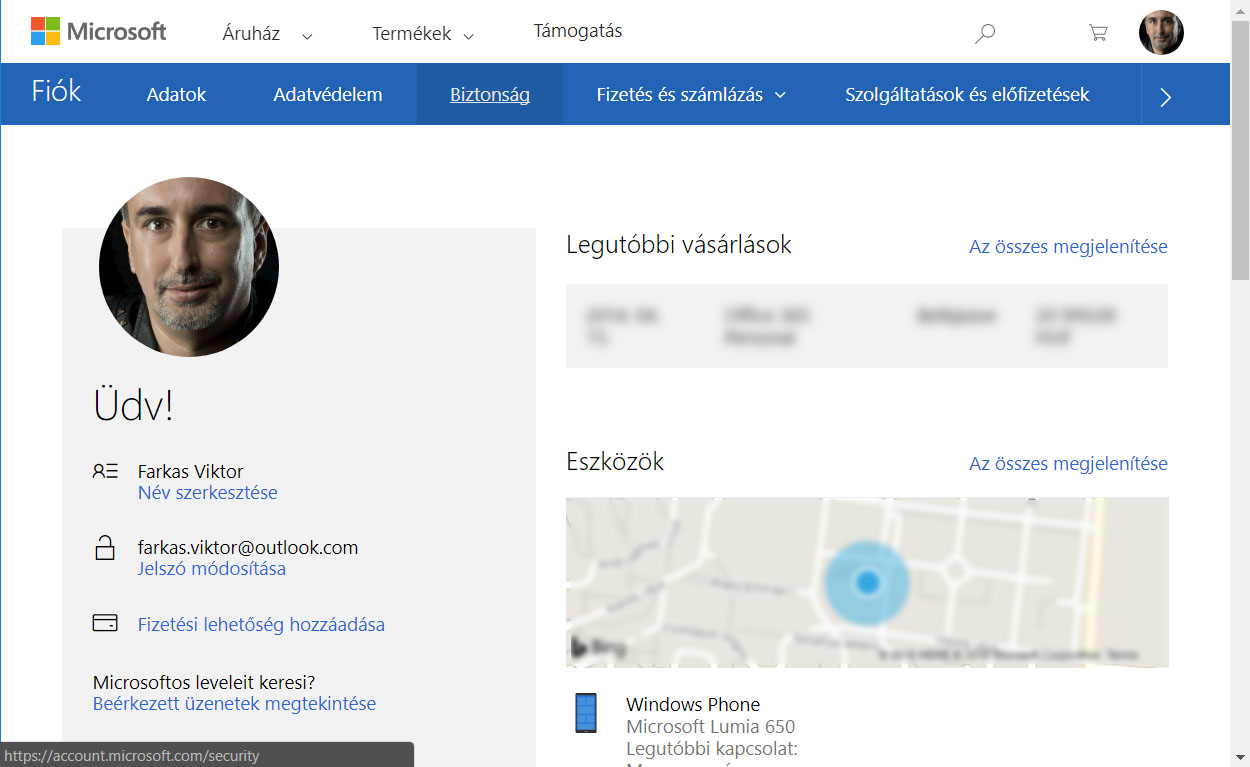
Task: Go to the Fiók home link
Action: pyautogui.click(x=56, y=93)
